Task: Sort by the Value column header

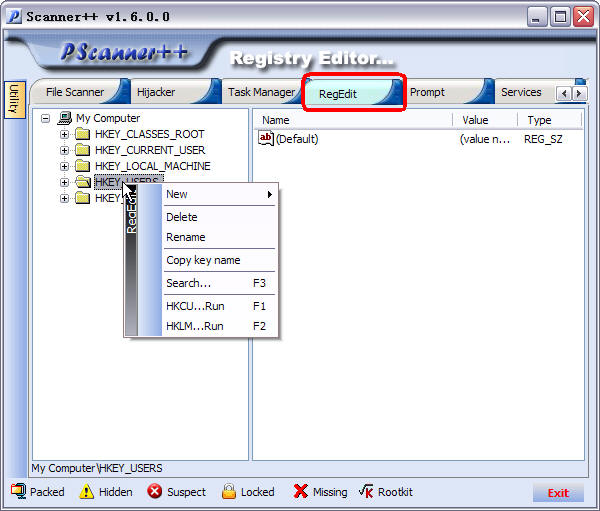Action: [485, 120]
